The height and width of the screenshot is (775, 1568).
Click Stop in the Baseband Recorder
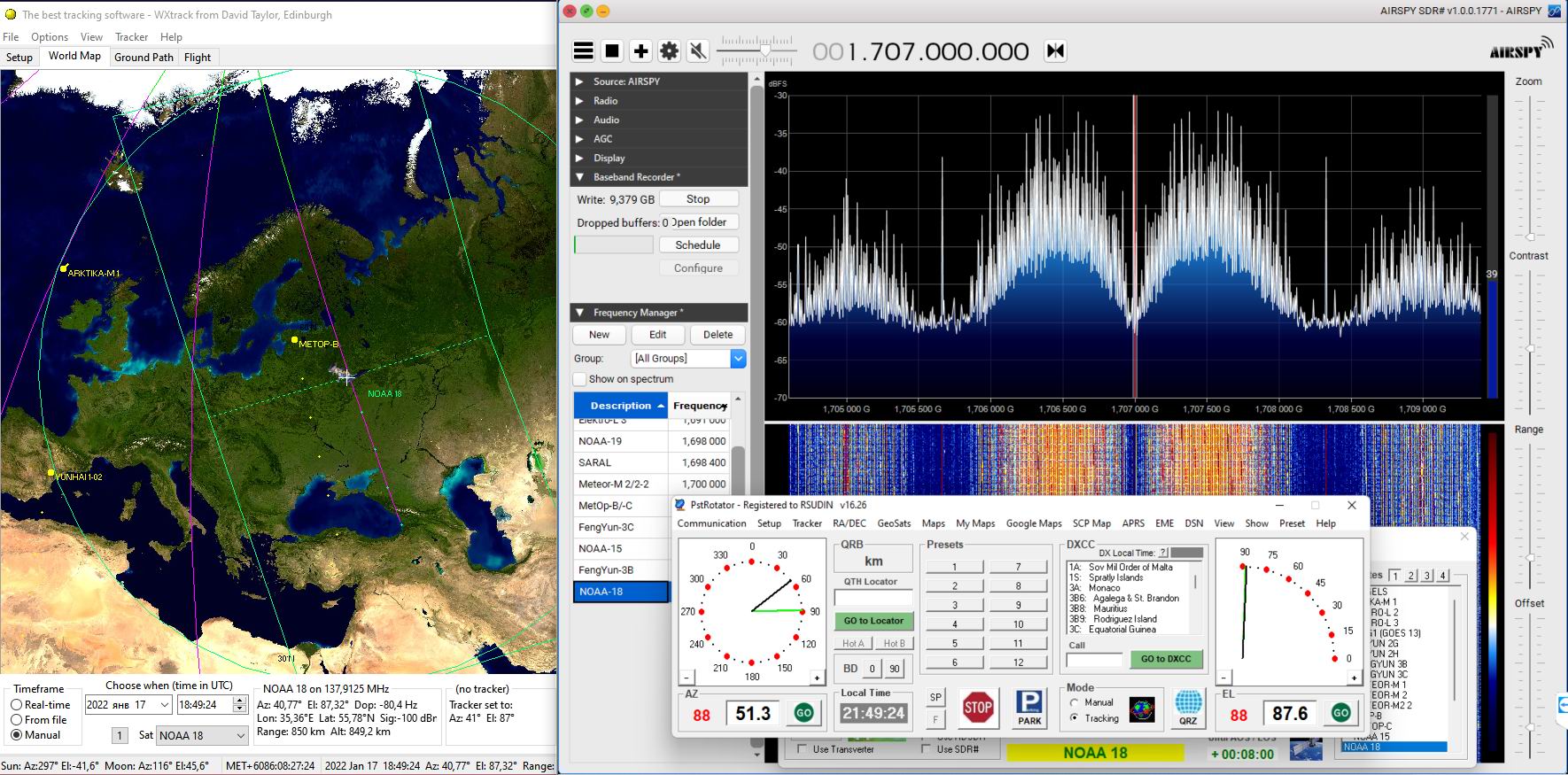[698, 199]
